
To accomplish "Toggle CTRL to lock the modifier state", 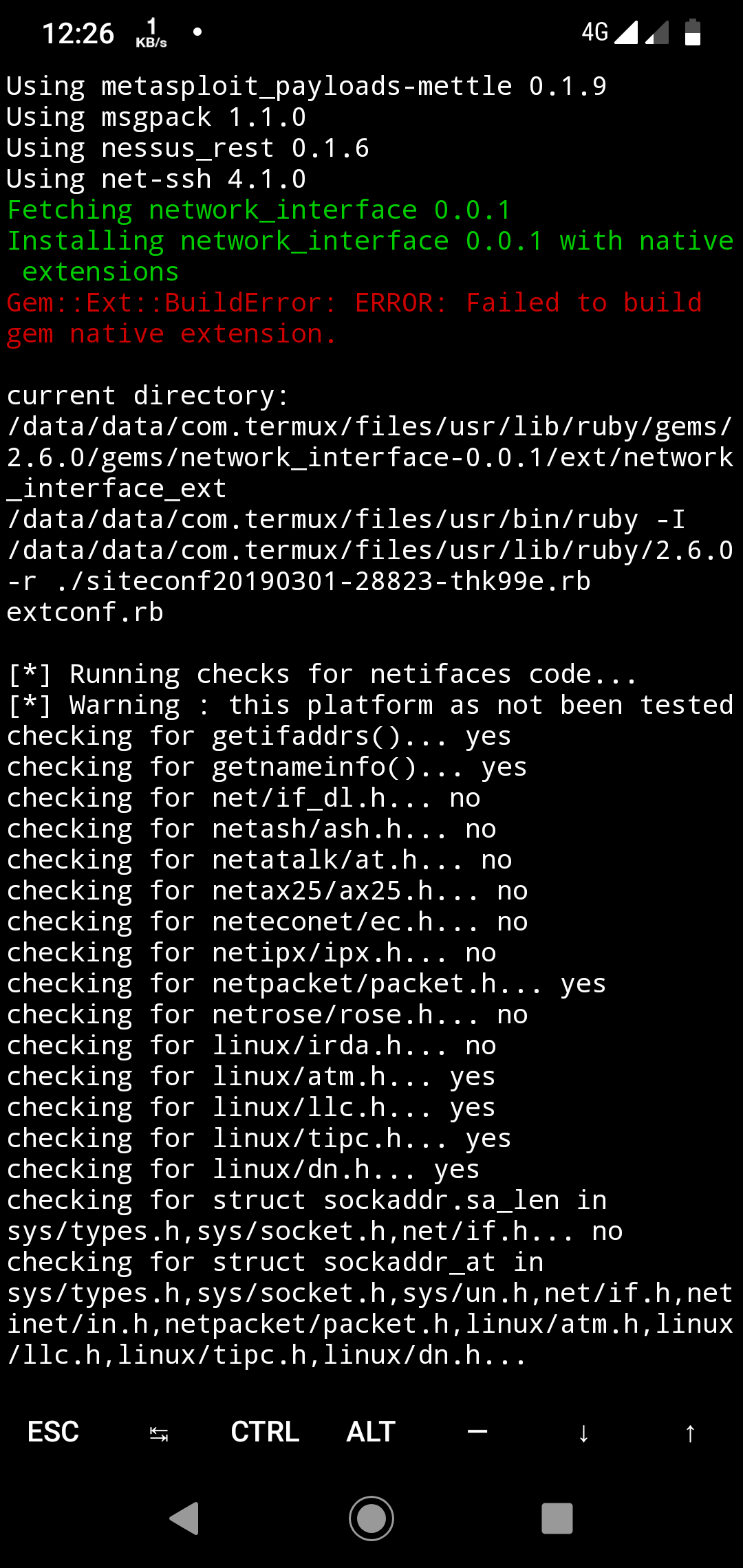I will pos(264,1432).
